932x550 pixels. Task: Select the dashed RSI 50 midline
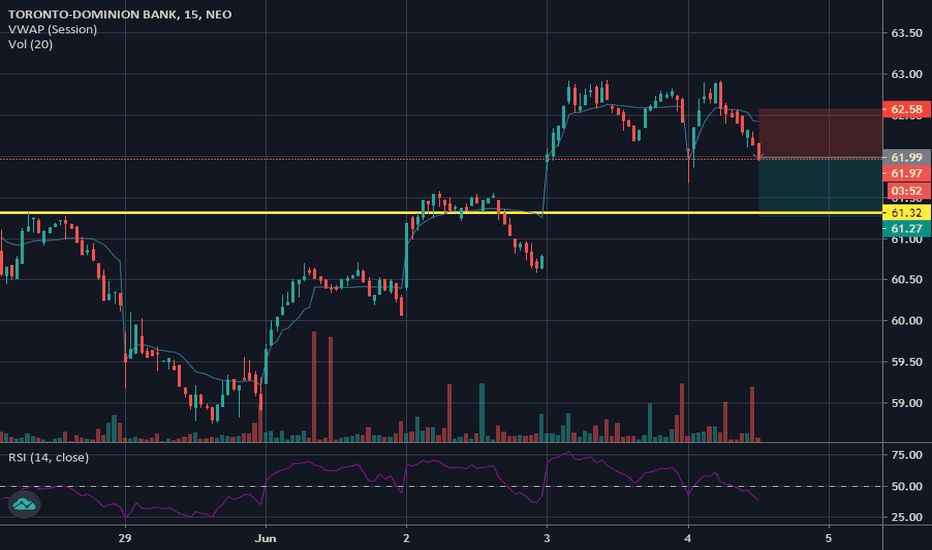pos(442,486)
